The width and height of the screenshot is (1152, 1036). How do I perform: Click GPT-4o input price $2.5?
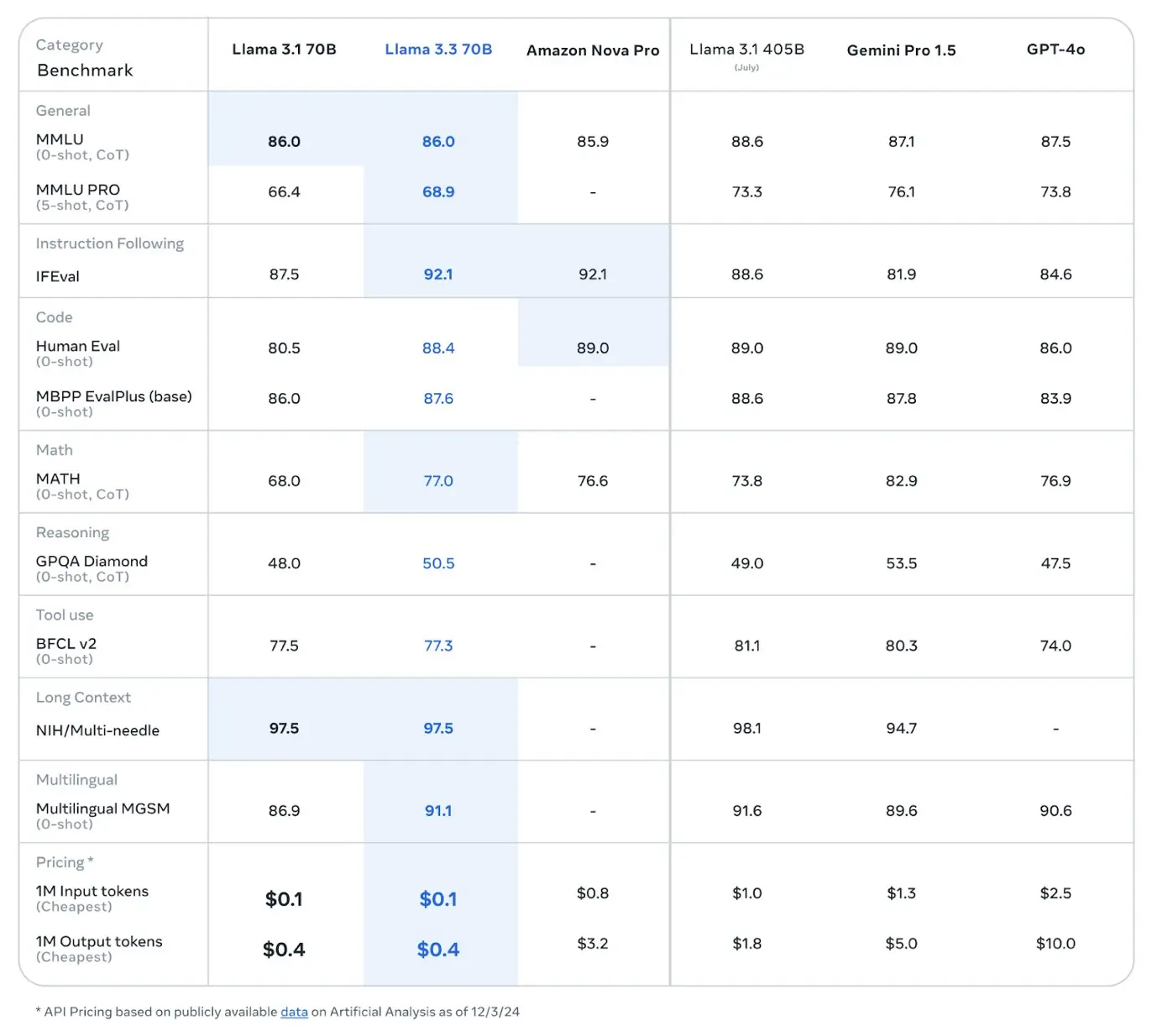pyautogui.click(x=1055, y=893)
